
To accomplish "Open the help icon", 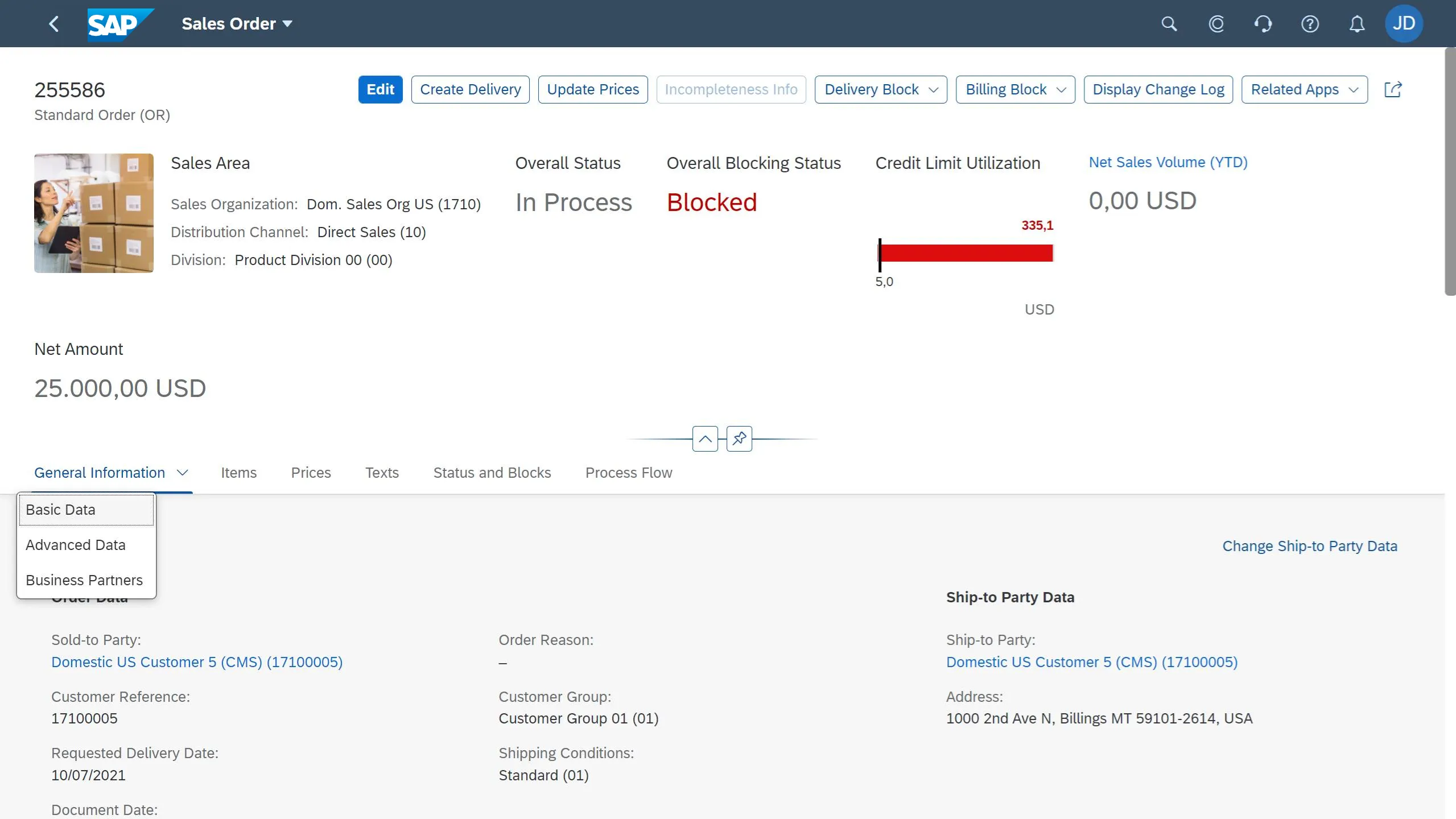I will (1310, 23).
